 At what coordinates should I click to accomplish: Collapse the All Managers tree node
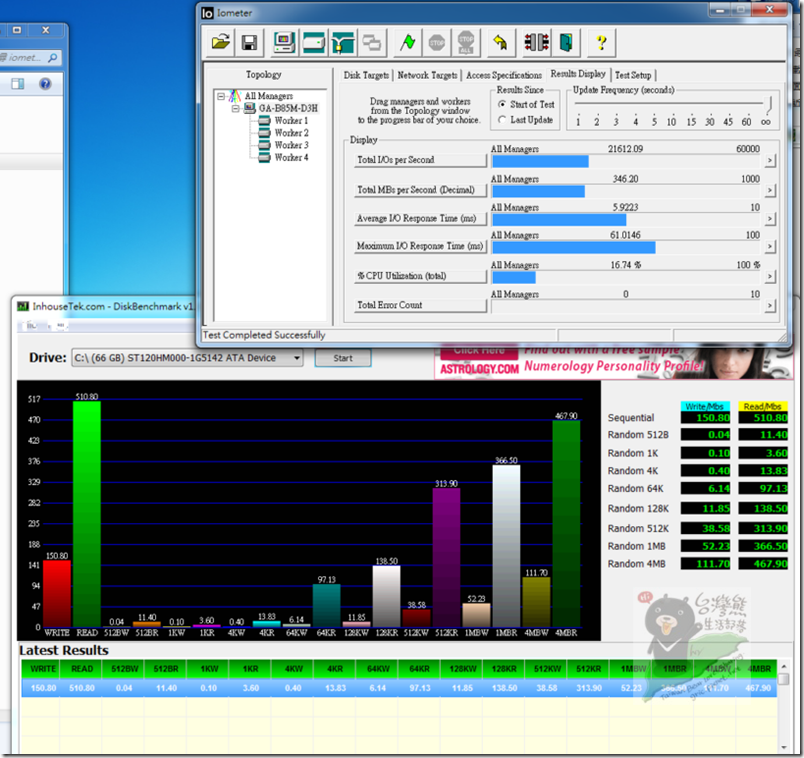221,96
